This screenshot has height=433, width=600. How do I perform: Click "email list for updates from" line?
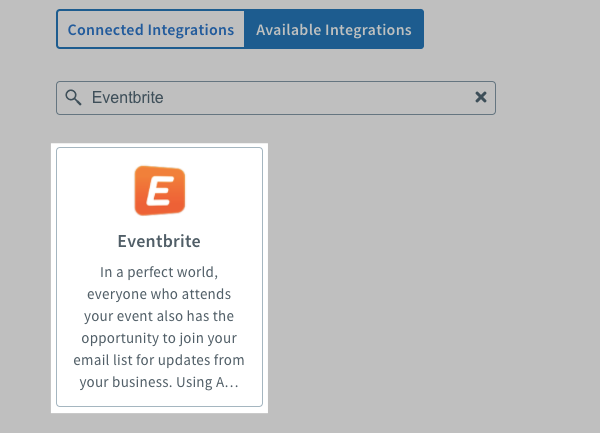click(x=160, y=359)
